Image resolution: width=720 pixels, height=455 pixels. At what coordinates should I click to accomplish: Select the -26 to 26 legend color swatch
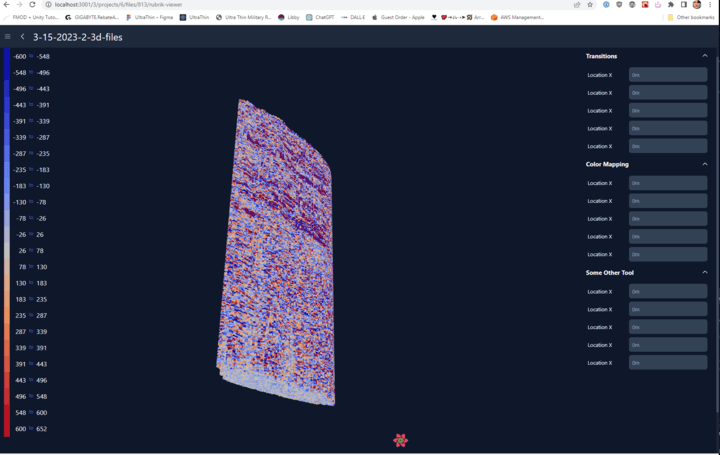6,235
